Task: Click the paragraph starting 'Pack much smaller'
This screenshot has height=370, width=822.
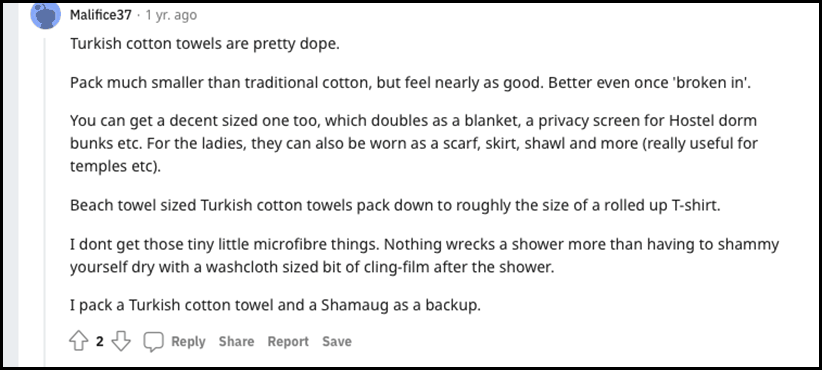Action: click(410, 83)
